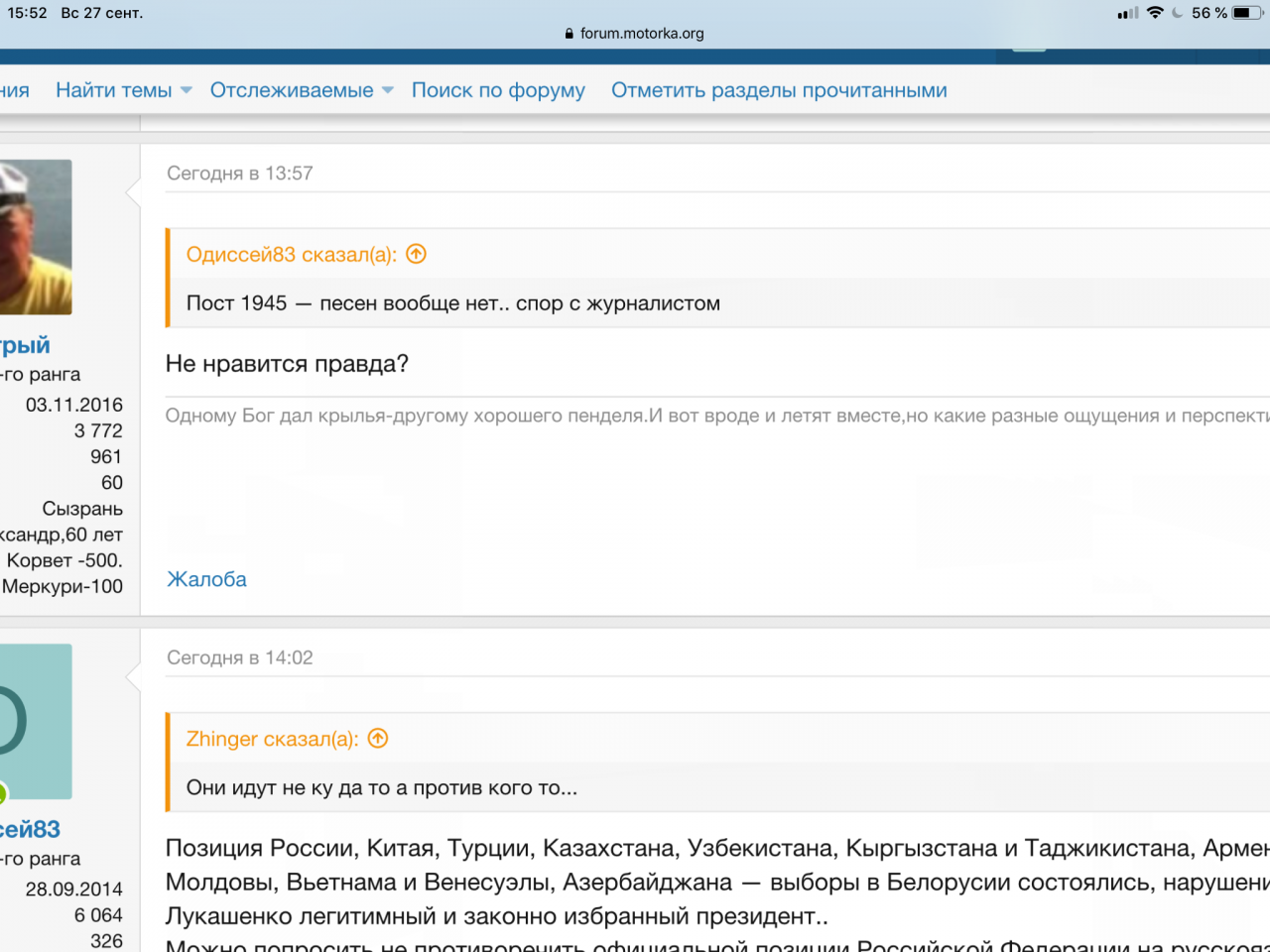The height and width of the screenshot is (952, 1270).
Task: Click arrow icon next to Одиссей83 quote
Action: pyautogui.click(x=417, y=254)
